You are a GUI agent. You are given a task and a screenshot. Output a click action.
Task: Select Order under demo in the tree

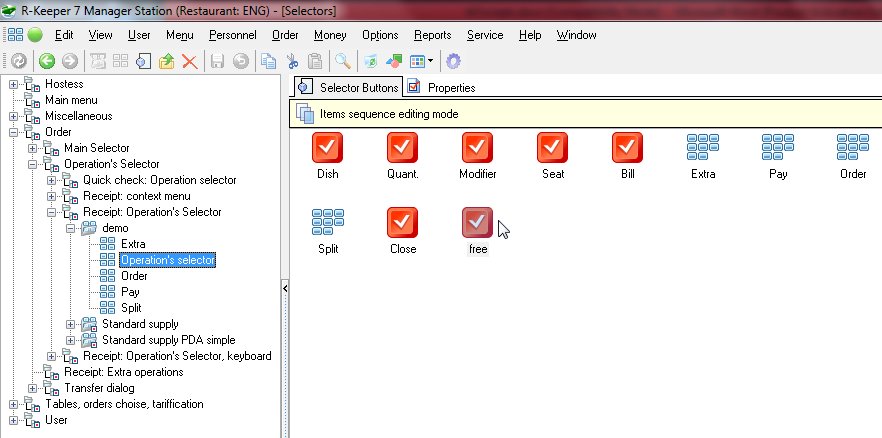pos(134,276)
